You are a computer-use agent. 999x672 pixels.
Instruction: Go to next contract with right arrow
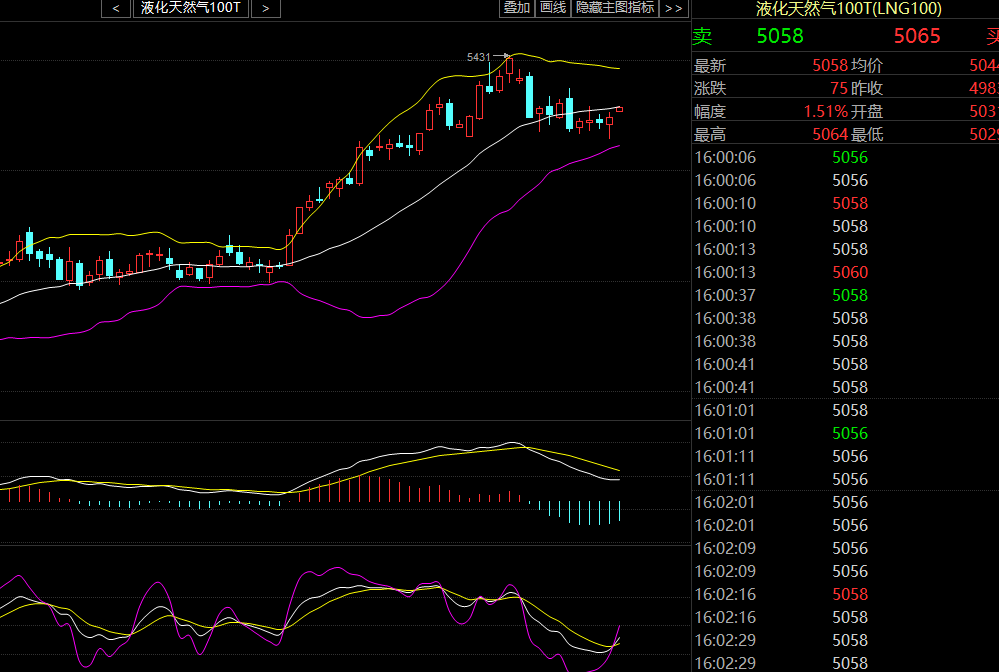point(266,8)
